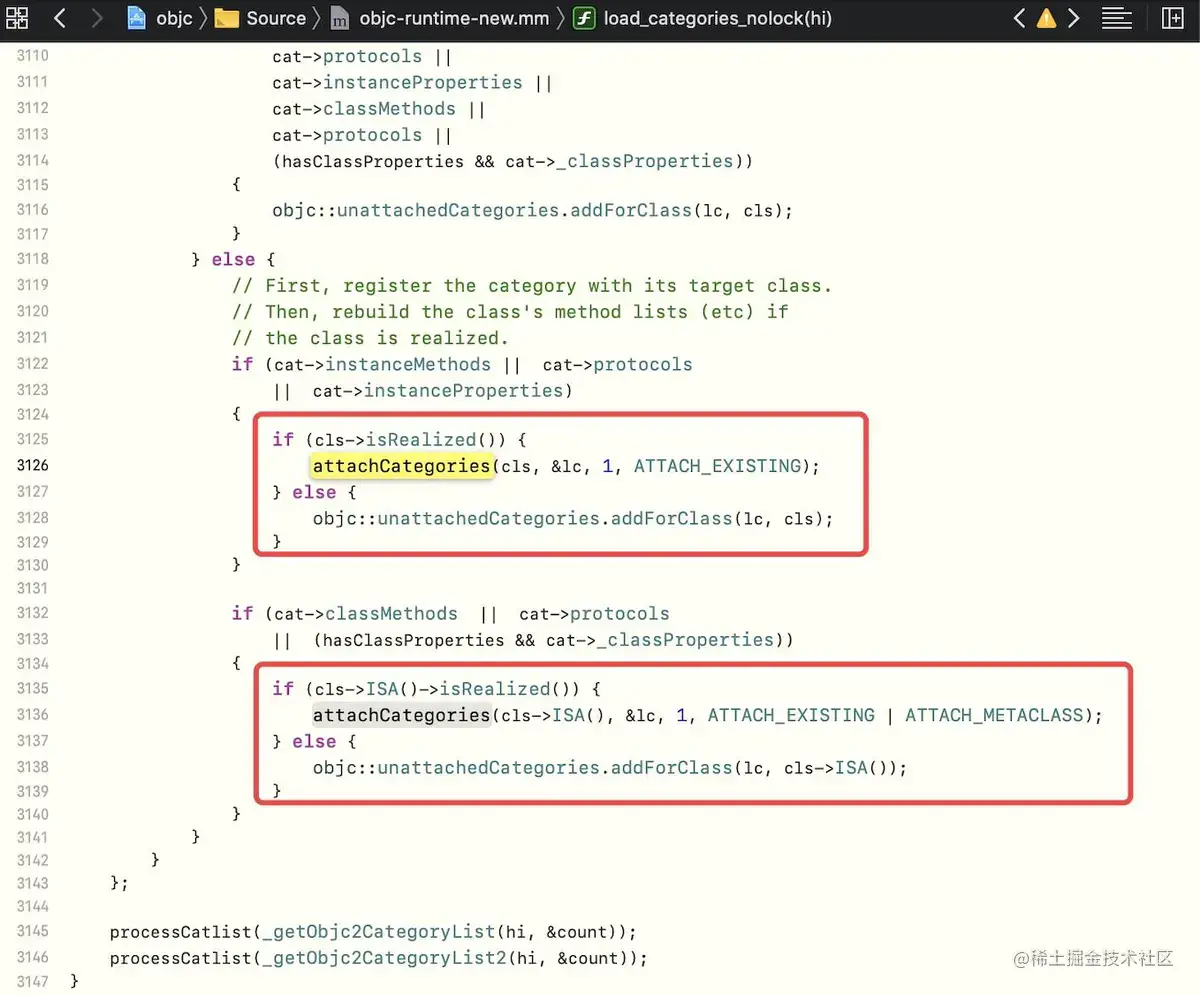Viewport: 1200px width, 995px height.
Task: Click ATTACH_EXISTING on line 3126
Action: [717, 465]
